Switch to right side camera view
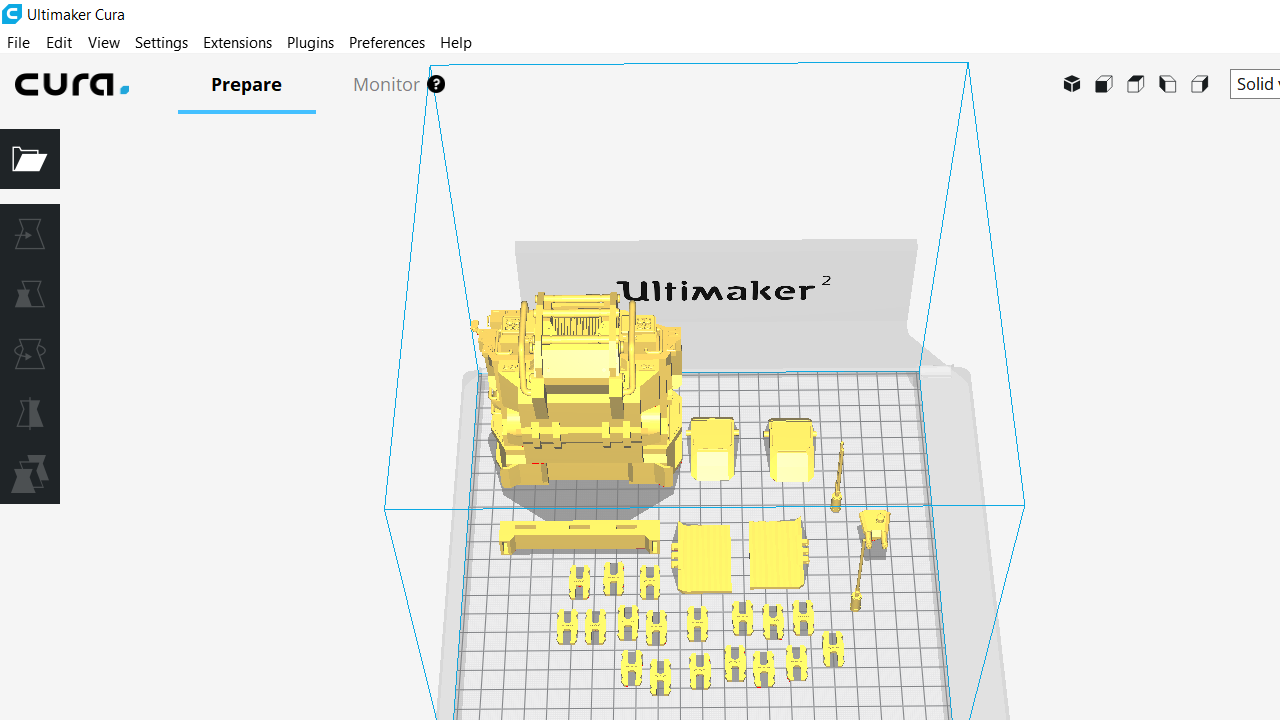 point(1200,84)
